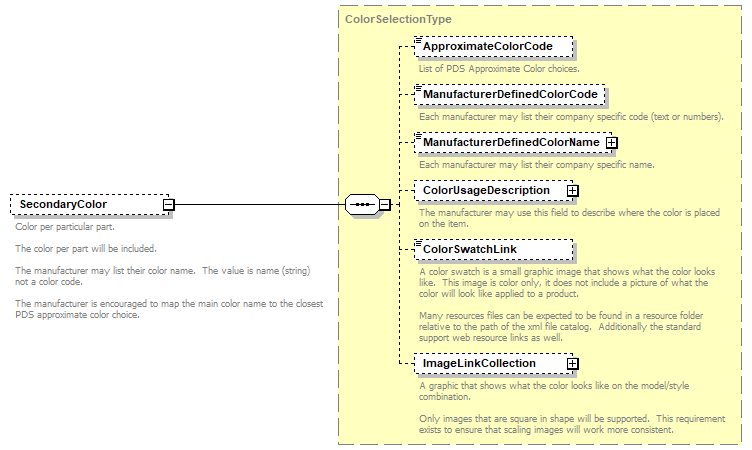Screen dimensions: 752x450
Task: Collapse the sequence group using its minus box
Action: 384,205
